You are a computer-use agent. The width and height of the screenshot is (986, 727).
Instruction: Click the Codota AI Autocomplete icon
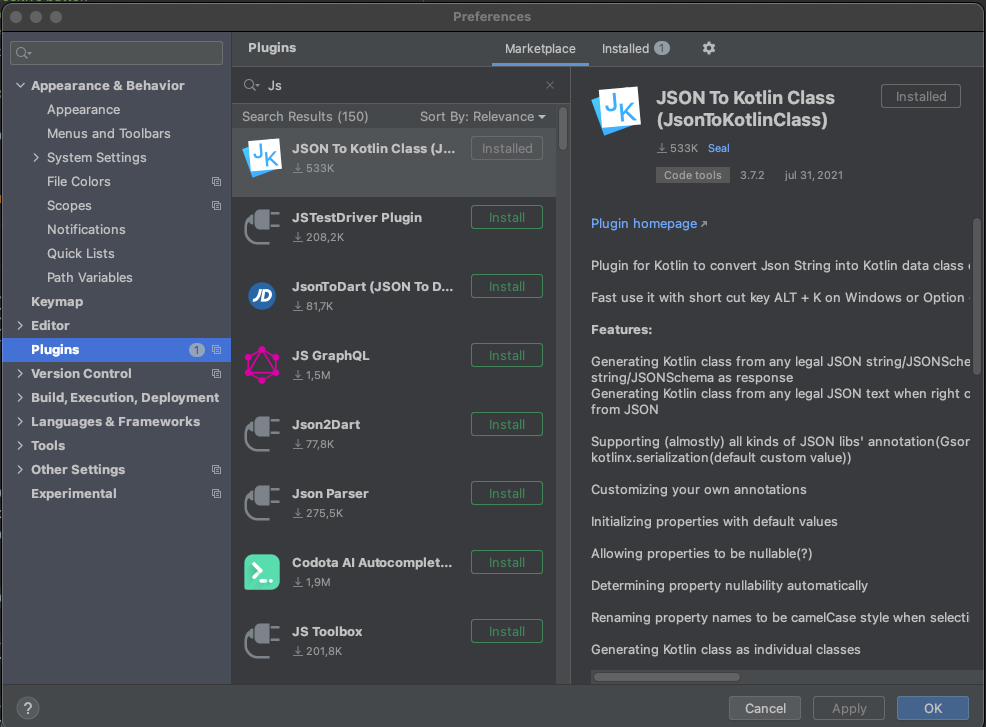(x=261, y=571)
